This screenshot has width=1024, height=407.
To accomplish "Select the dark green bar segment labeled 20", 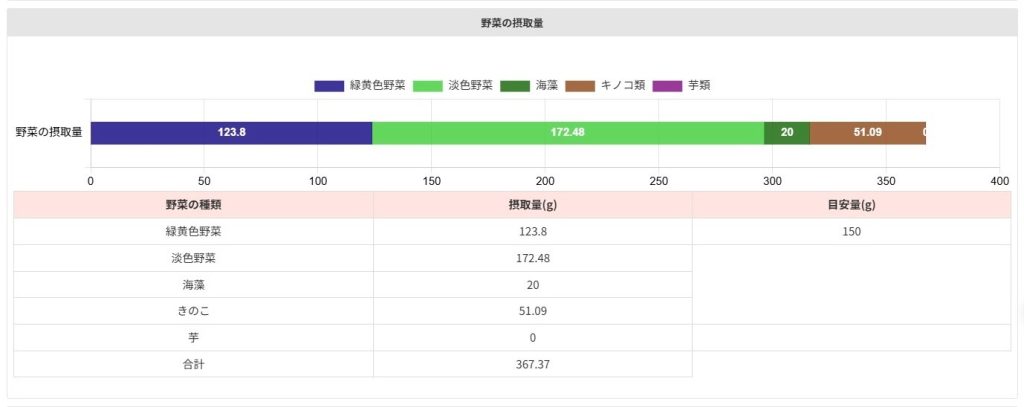I will [x=786, y=132].
